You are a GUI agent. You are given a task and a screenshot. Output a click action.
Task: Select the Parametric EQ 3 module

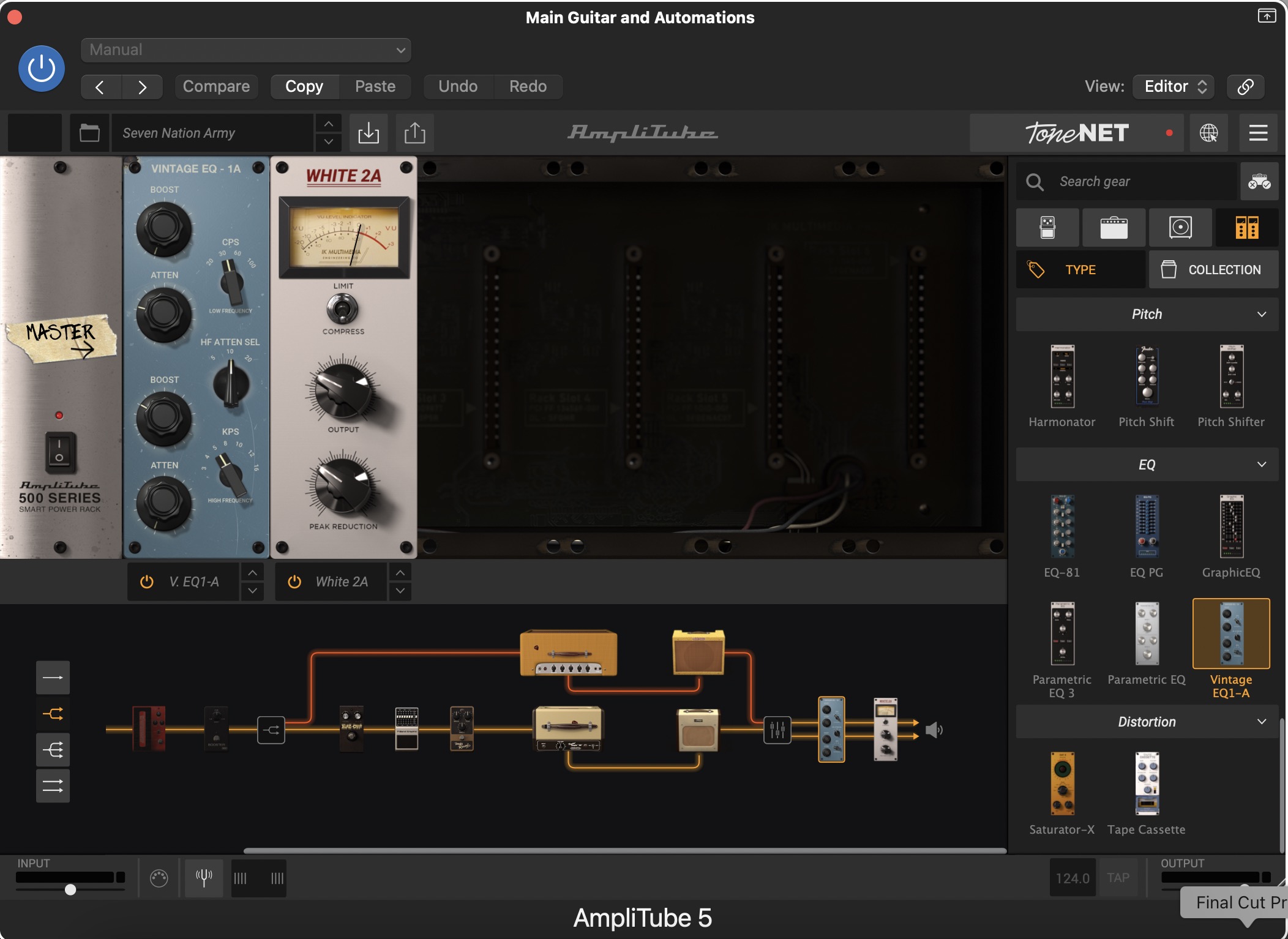tap(1062, 649)
